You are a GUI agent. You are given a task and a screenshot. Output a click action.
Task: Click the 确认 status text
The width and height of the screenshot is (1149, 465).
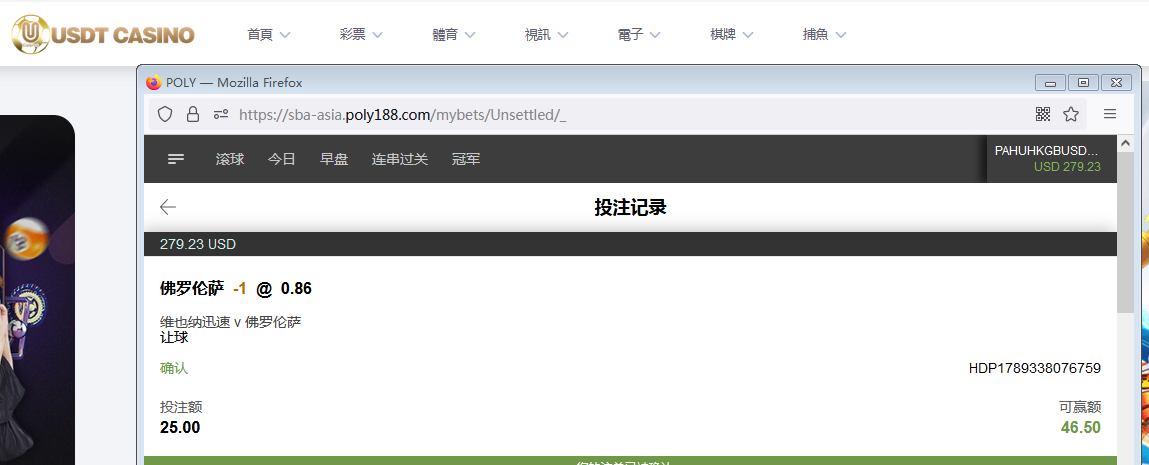pyautogui.click(x=174, y=368)
